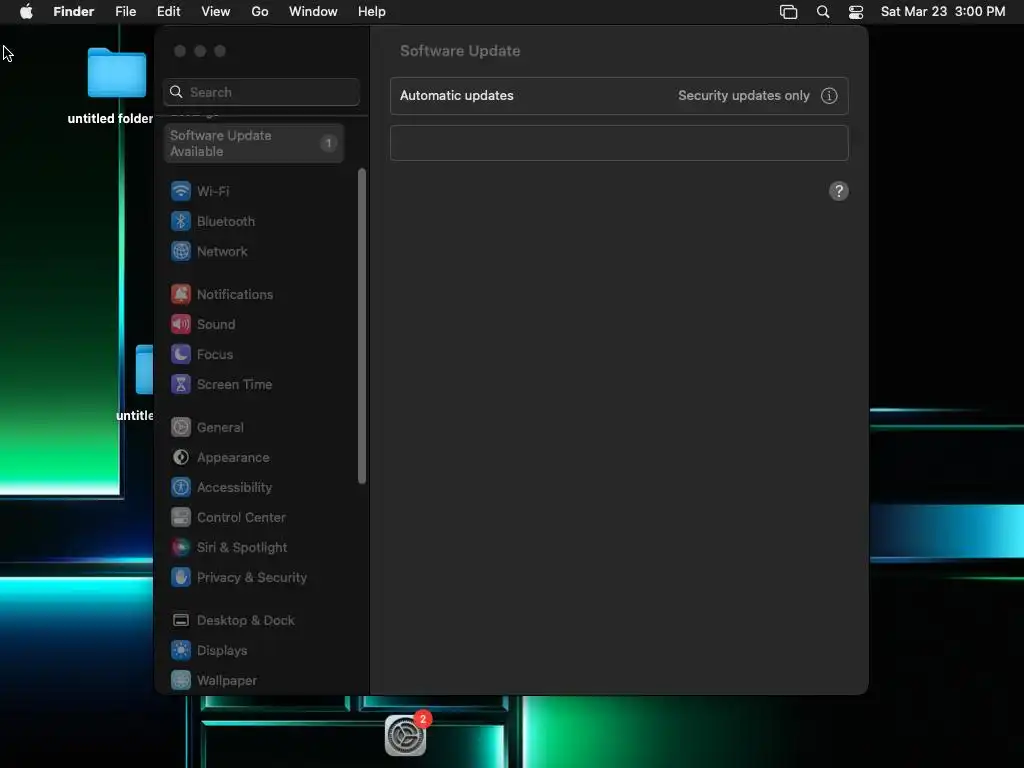Click Software Update Available sidebar item
The image size is (1024, 768).
click(253, 143)
